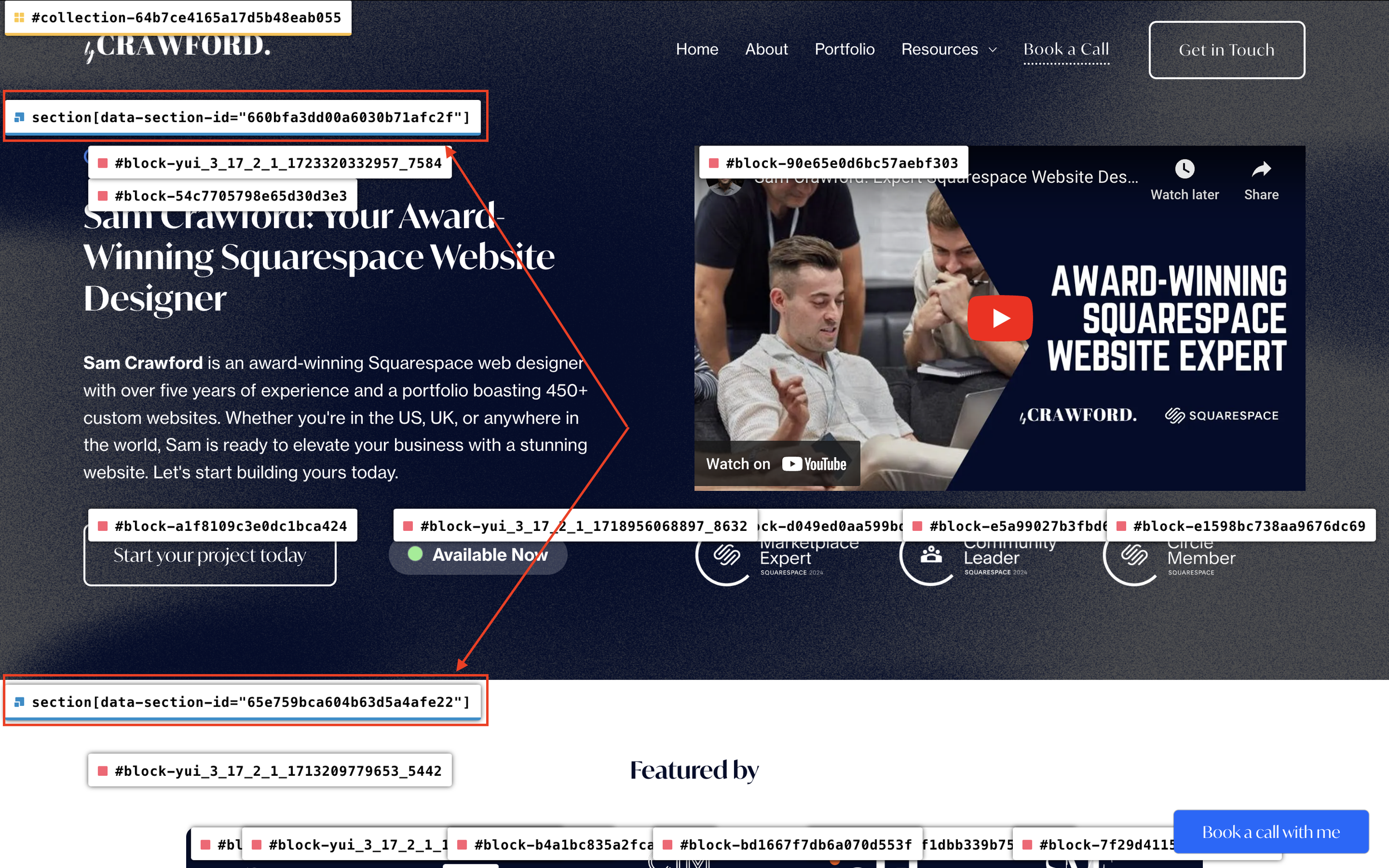Click the #block-7f29d4115 label

(x=1094, y=845)
